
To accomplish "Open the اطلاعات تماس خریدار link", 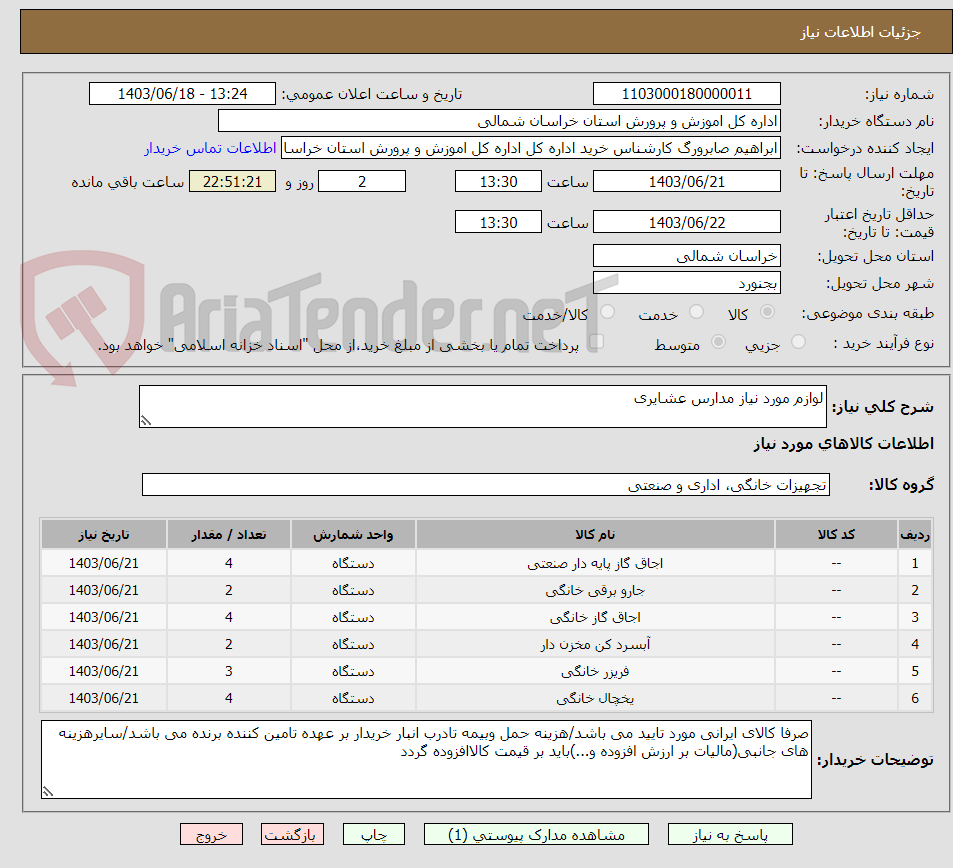I will pos(210,148).
